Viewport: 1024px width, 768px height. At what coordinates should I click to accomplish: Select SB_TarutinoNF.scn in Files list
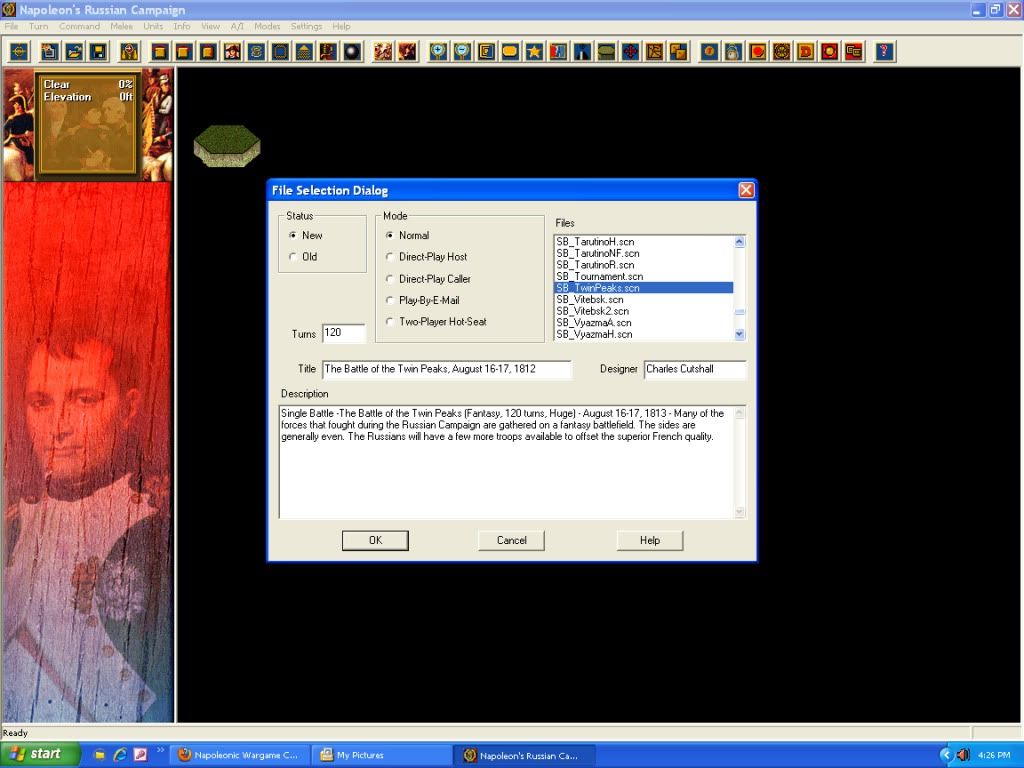pyautogui.click(x=643, y=253)
